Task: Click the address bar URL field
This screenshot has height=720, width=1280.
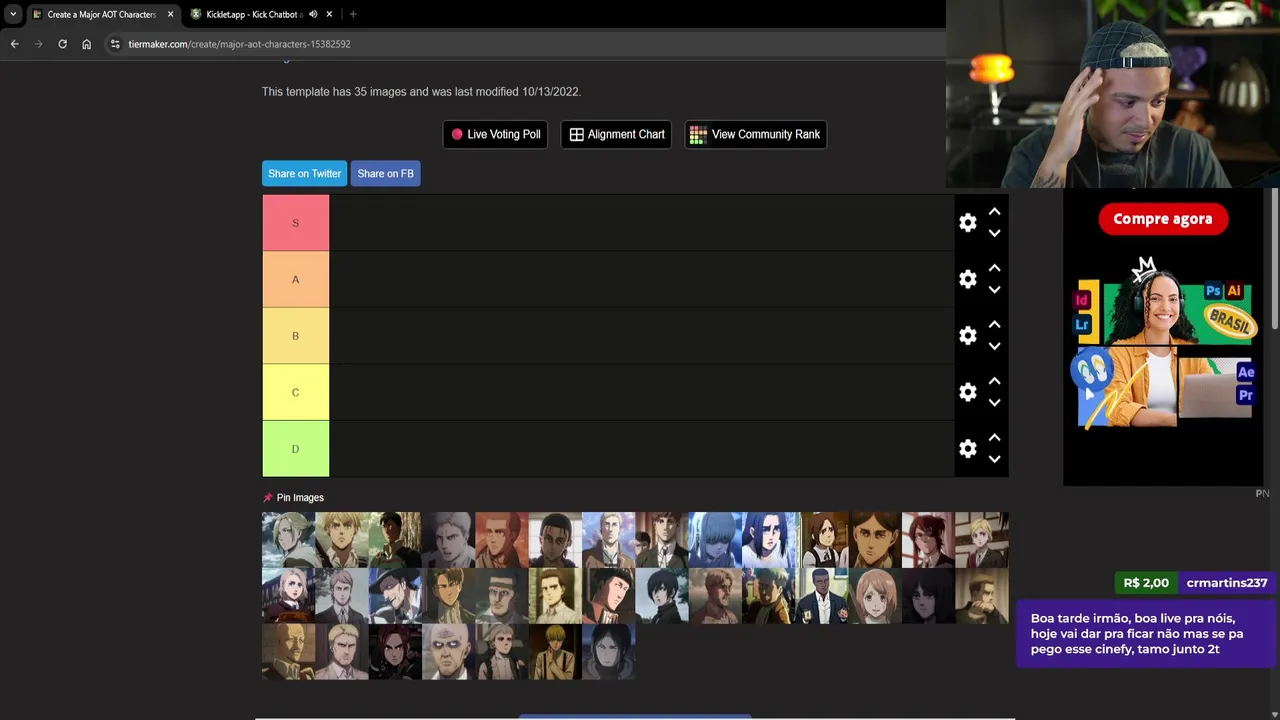Action: coord(520,44)
